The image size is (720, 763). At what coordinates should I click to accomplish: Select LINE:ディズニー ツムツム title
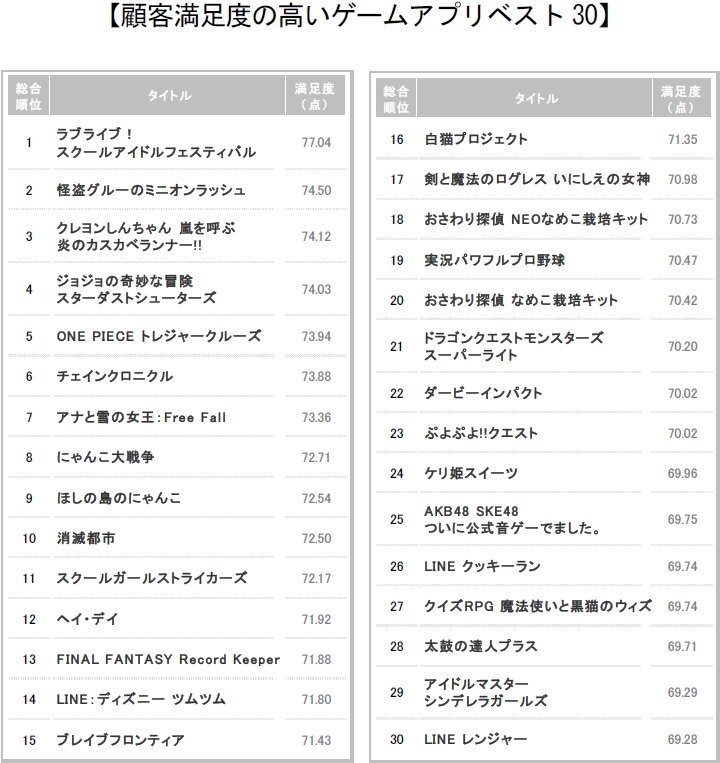coord(141,699)
